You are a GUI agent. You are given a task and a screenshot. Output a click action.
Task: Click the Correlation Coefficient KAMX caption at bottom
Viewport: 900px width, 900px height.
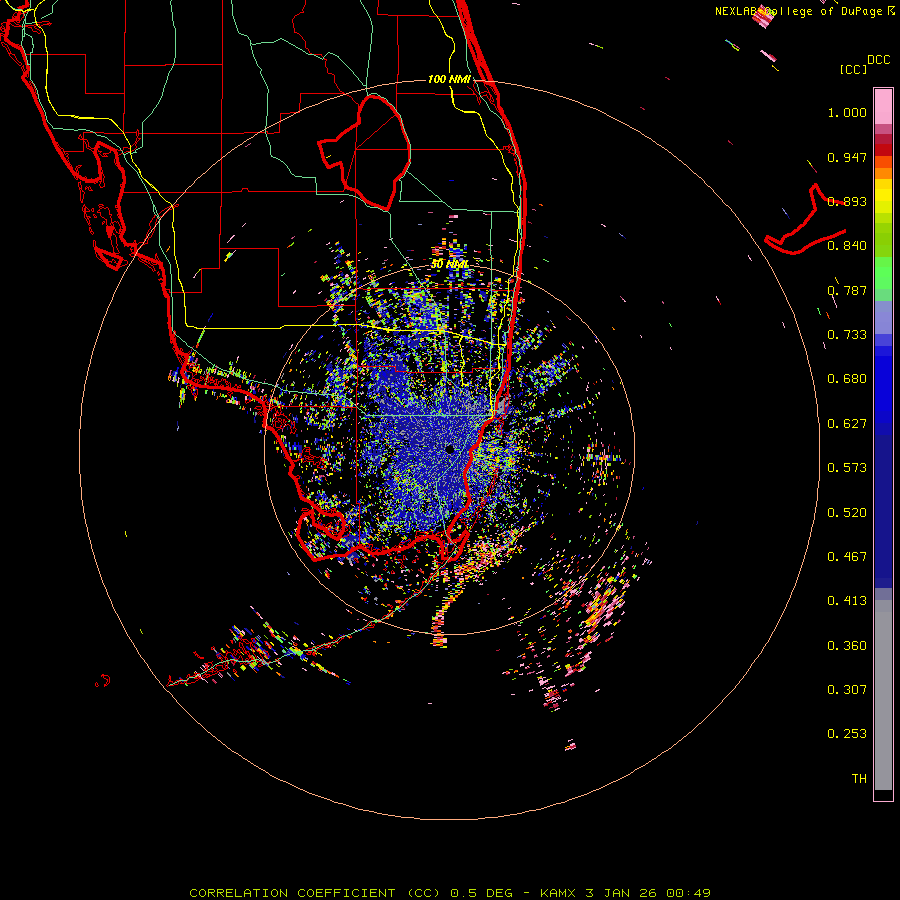click(x=450, y=893)
